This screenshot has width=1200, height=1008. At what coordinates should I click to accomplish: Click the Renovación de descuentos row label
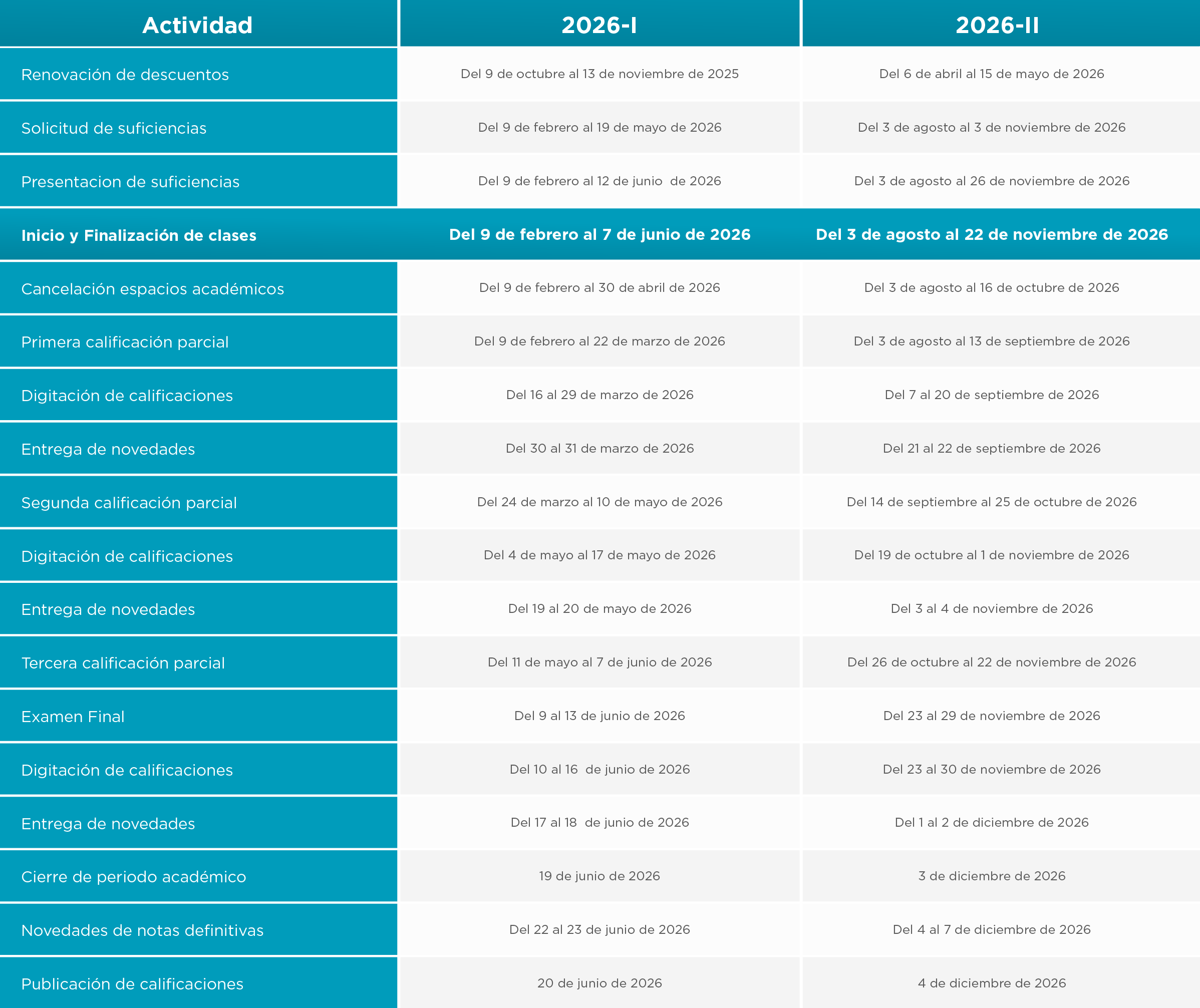tap(125, 75)
